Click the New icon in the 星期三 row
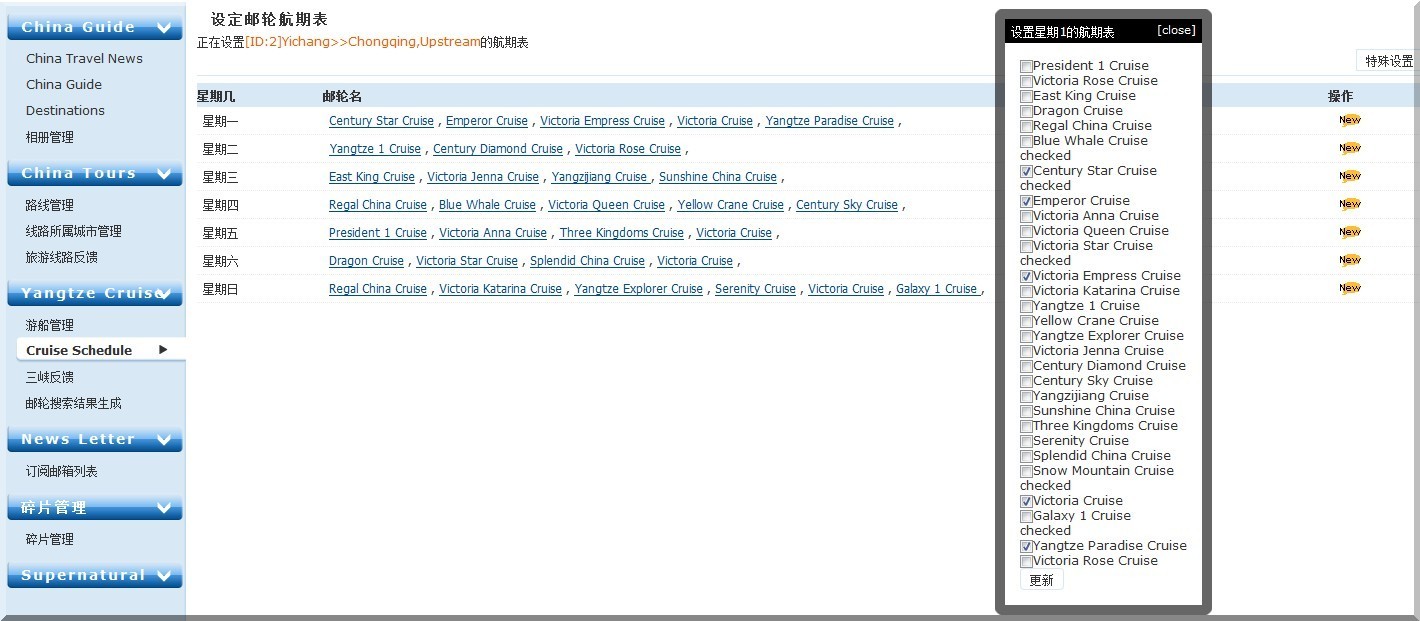1420x621 pixels. tap(1349, 176)
